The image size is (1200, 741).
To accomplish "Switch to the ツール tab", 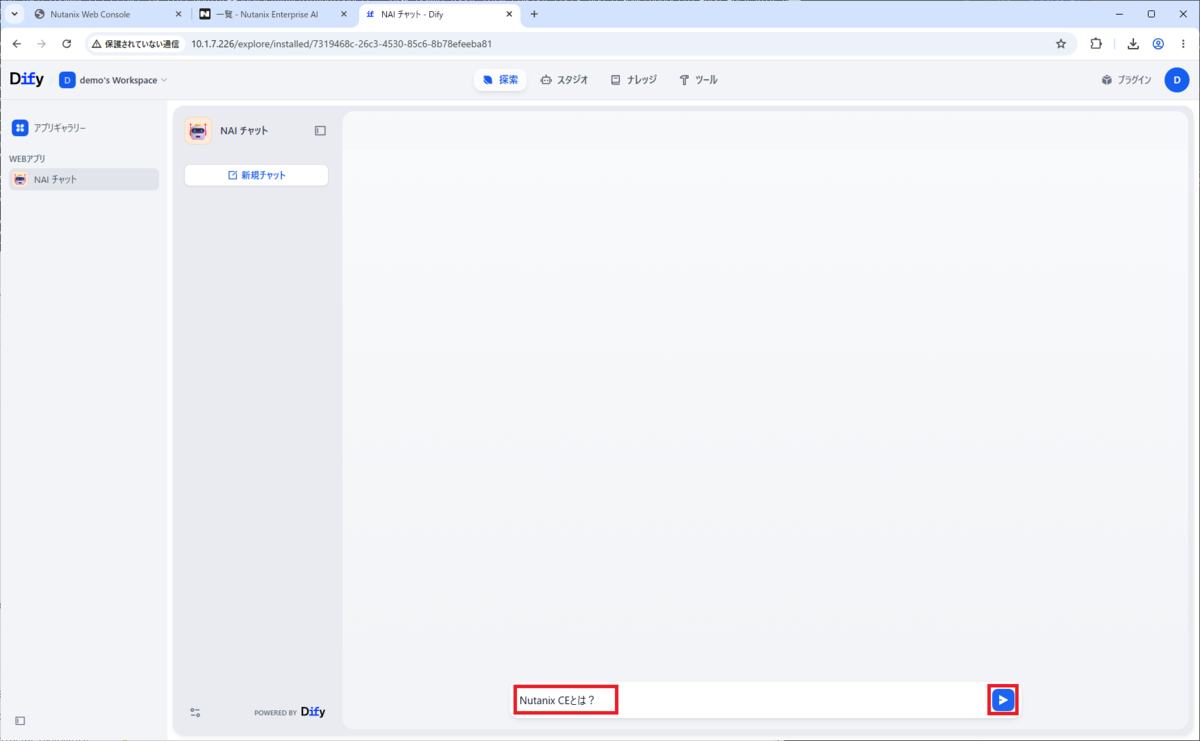I will pos(698,80).
